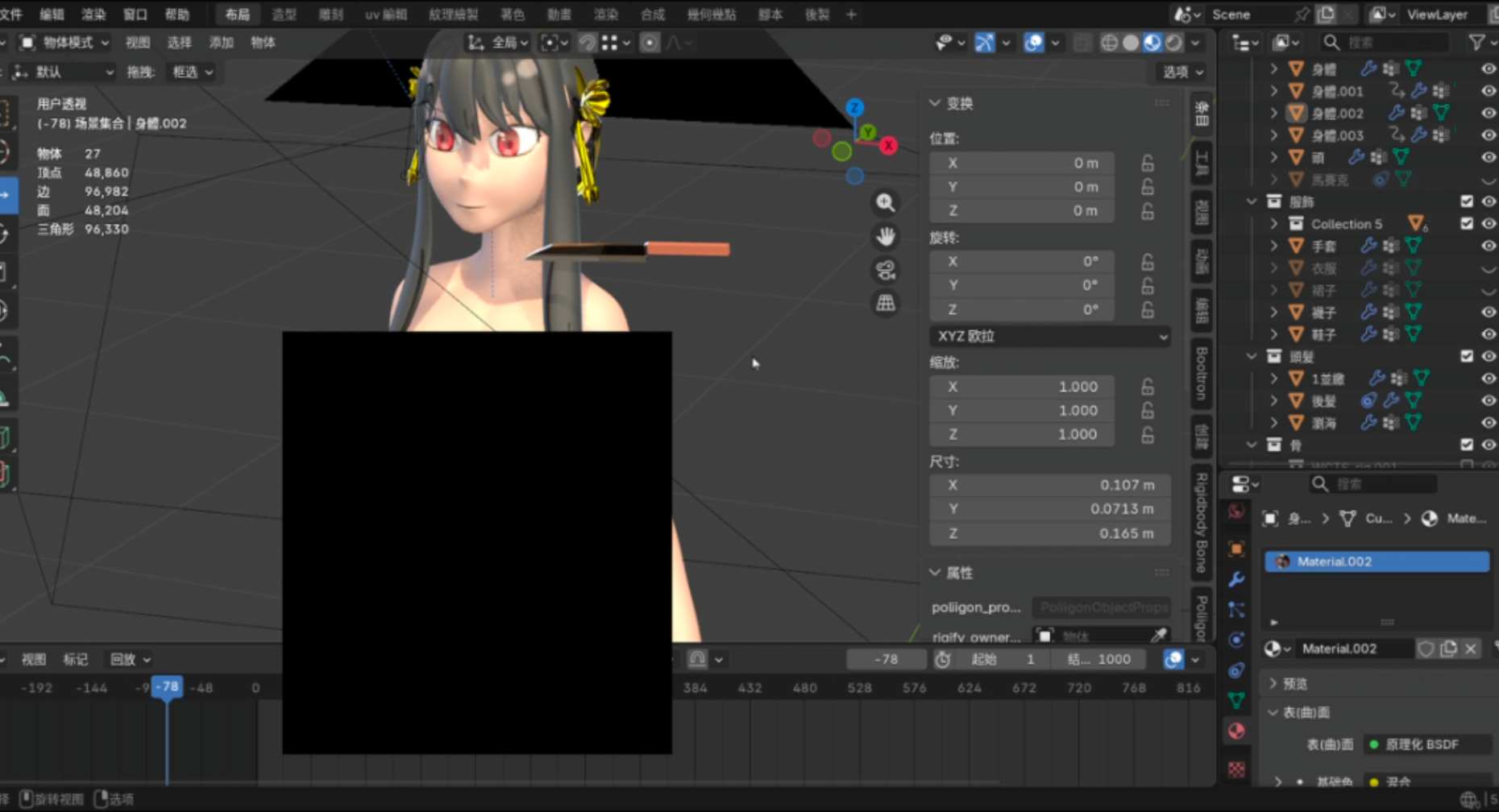The image size is (1499, 812).
Task: Click the red X axis gizmo ball
Action: coord(888,145)
